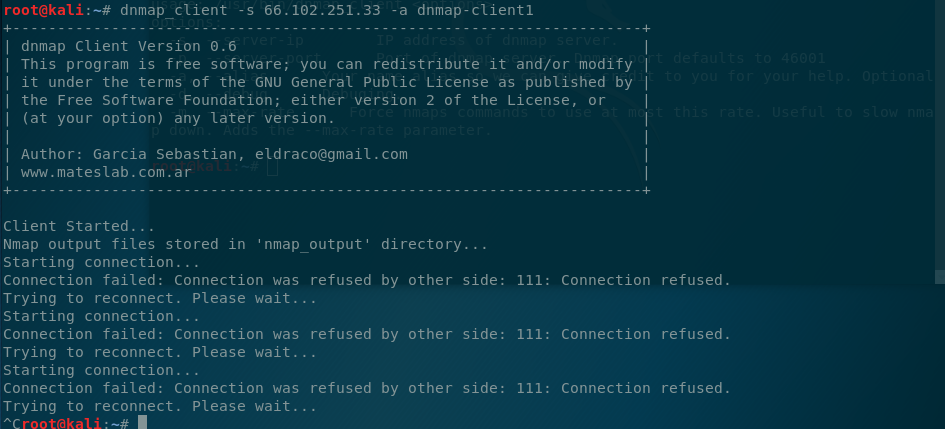Image resolution: width=945 pixels, height=429 pixels.
Task: Open the eldraco@gmail.com email address
Action: coord(331,154)
